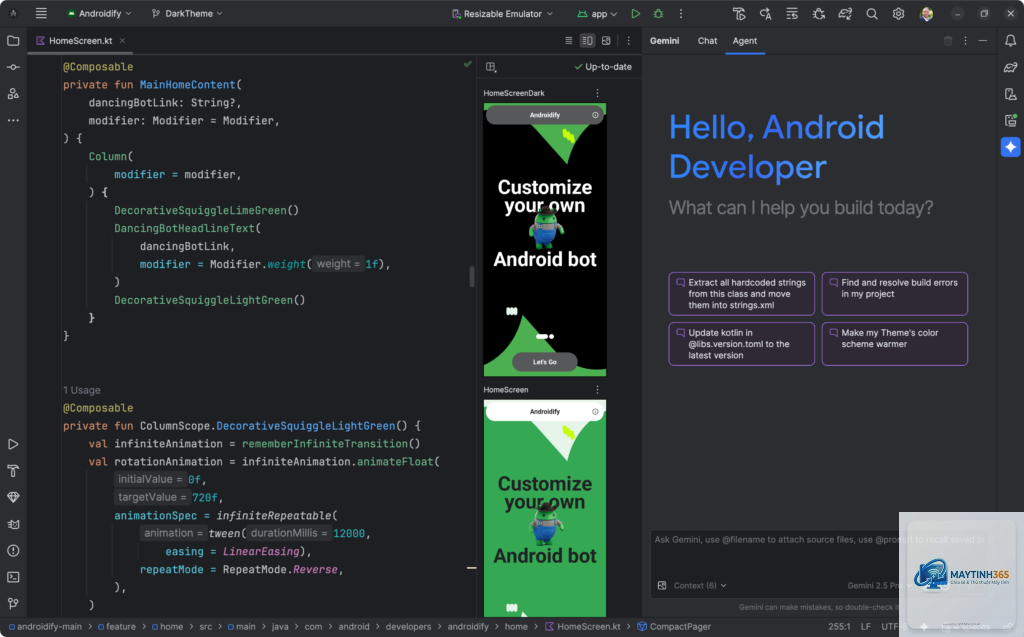Viewport: 1024px width, 637px height.
Task: Open the Problems tool window icon
Action: 13,551
